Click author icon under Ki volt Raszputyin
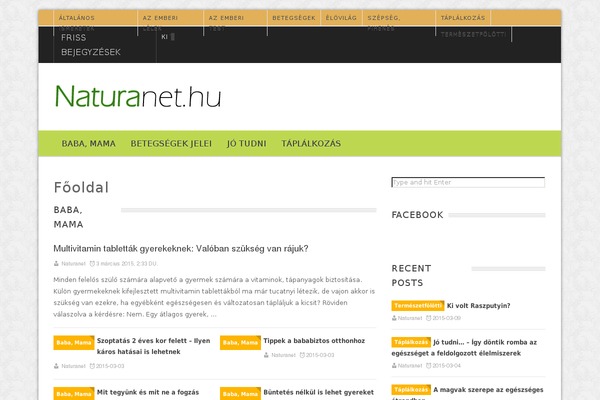 point(394,318)
